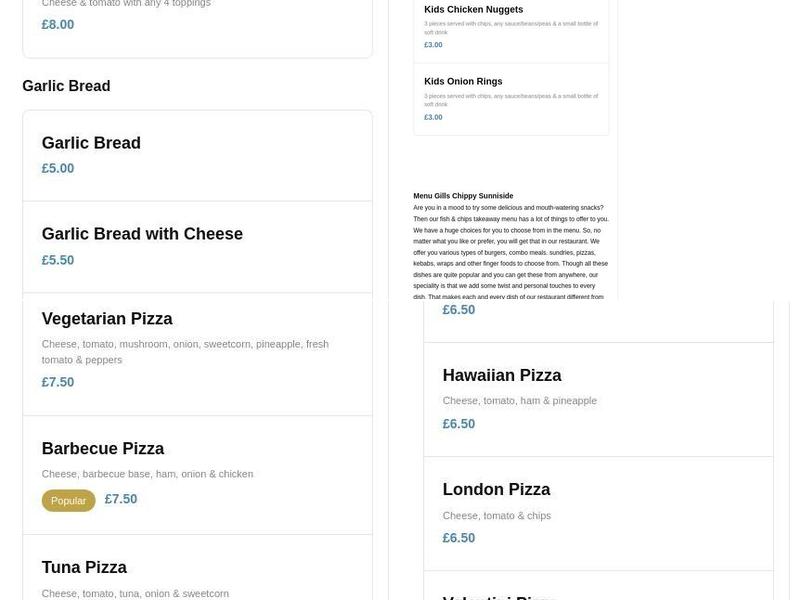800x600 pixels.
Task: Click the £8.00 price at the top
Action: pyautogui.click(x=58, y=25)
